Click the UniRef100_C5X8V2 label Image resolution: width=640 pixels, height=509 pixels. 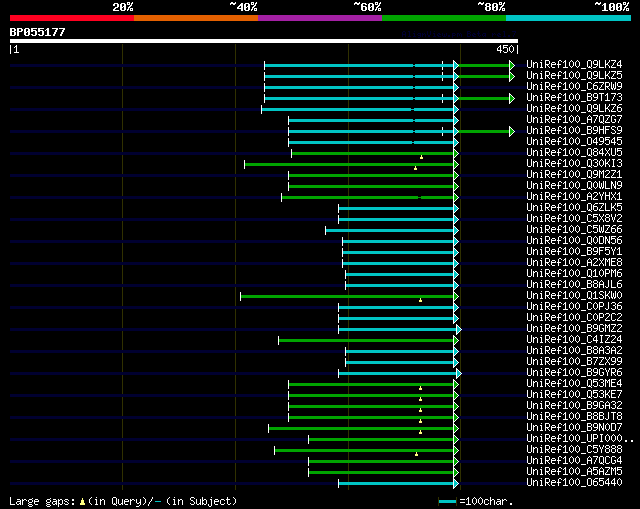click(x=574, y=219)
